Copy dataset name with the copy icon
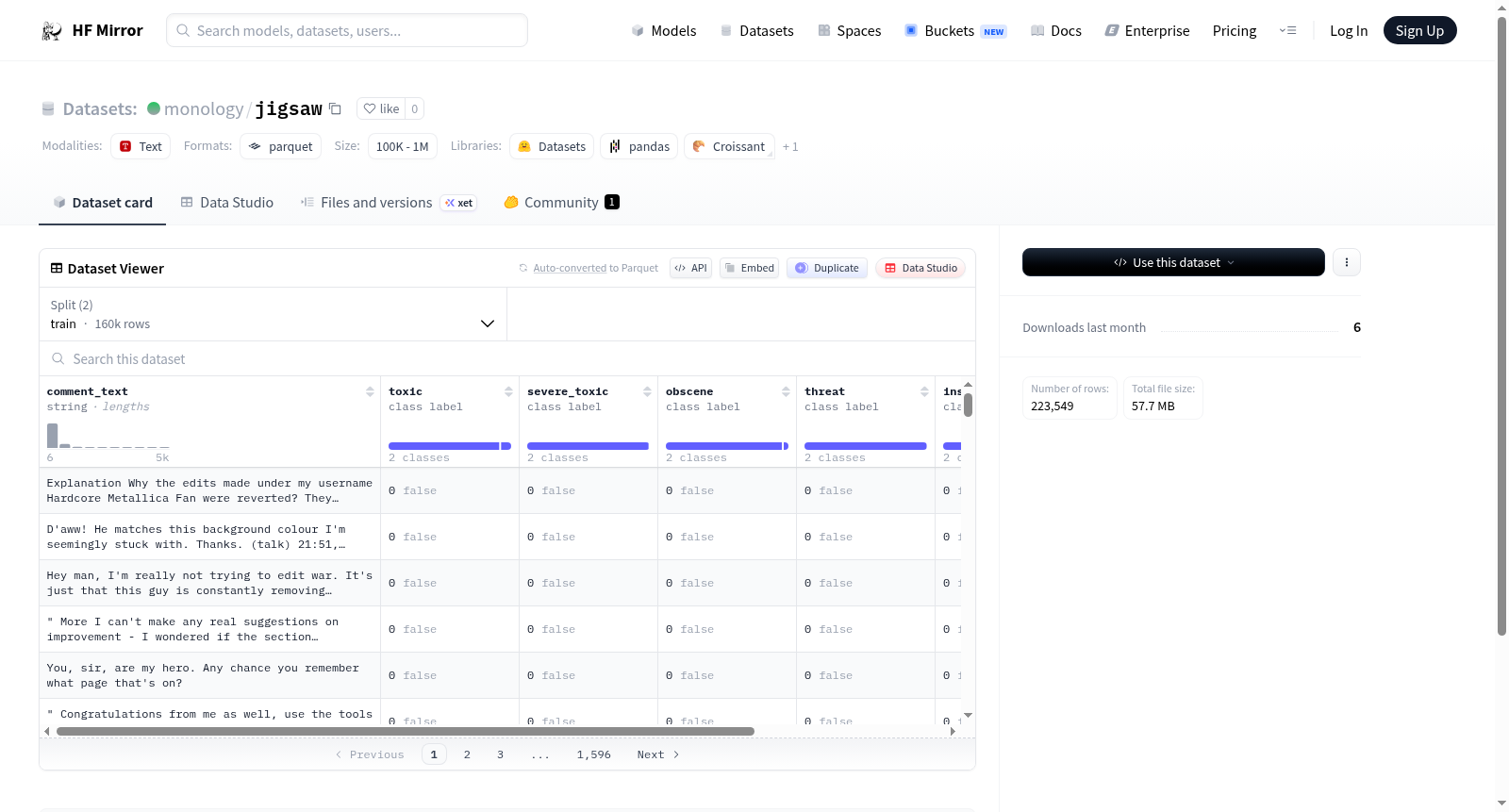 click(335, 108)
